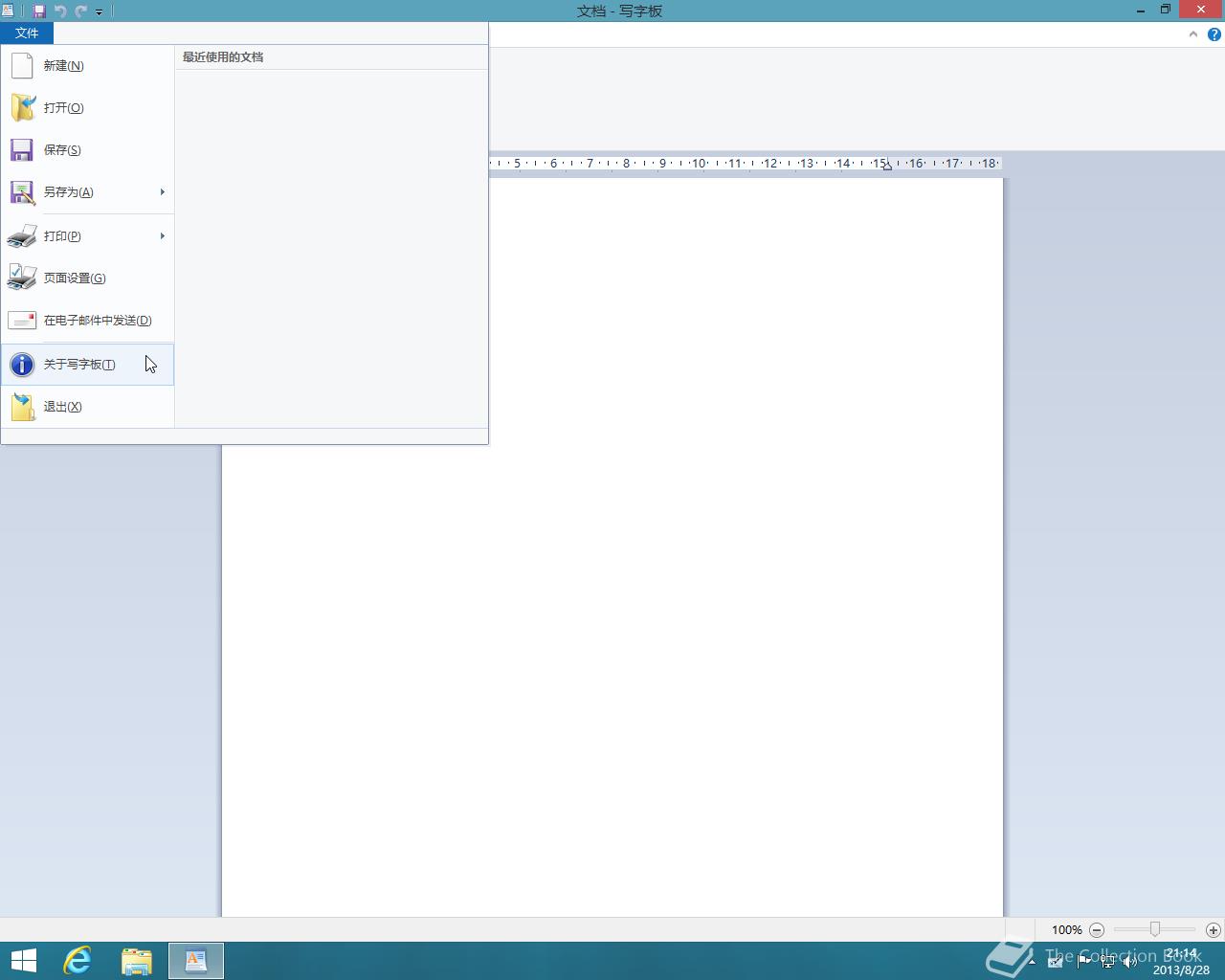
Task: Expand the Save As submenu arrow
Action: [163, 192]
